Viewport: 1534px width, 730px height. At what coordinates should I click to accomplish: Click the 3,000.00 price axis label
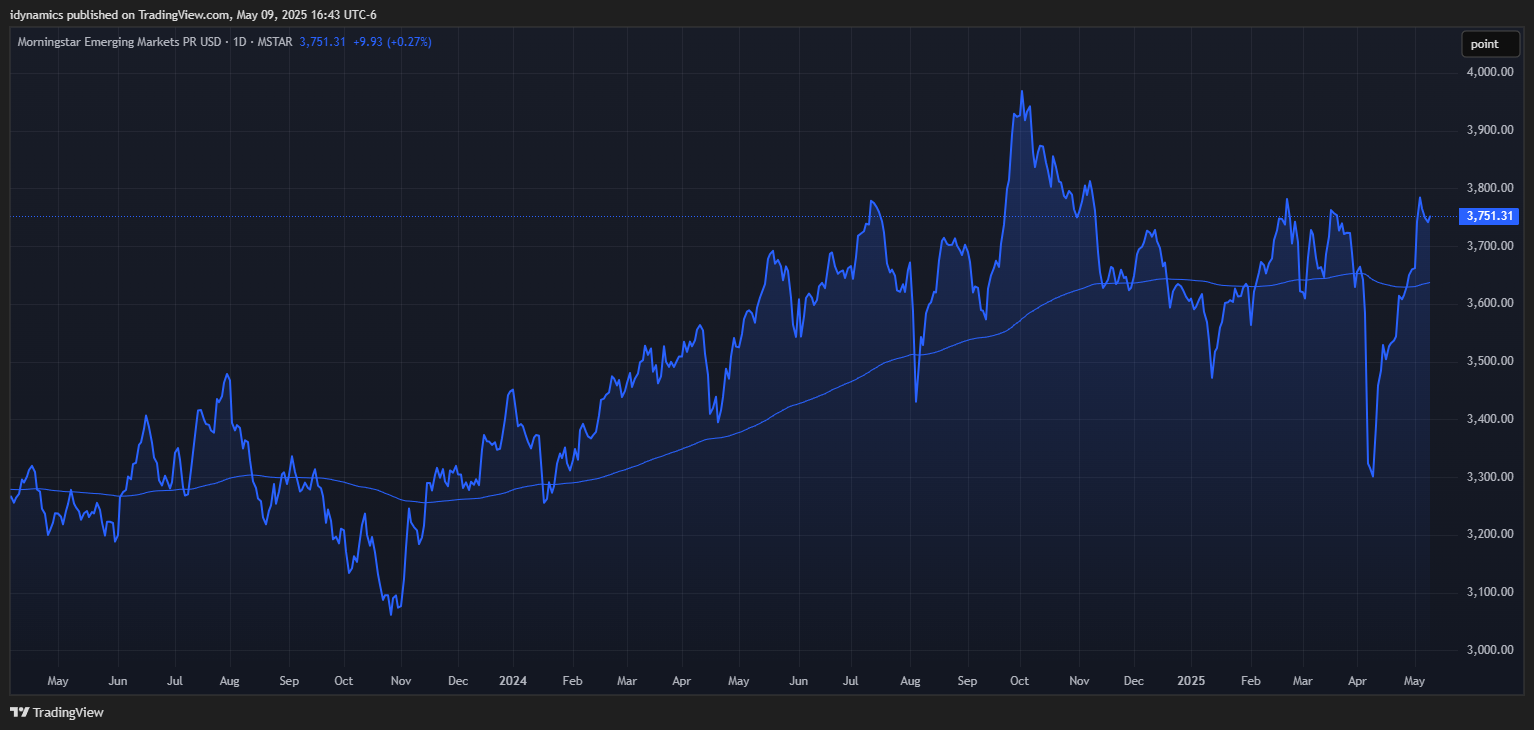(x=1490, y=650)
